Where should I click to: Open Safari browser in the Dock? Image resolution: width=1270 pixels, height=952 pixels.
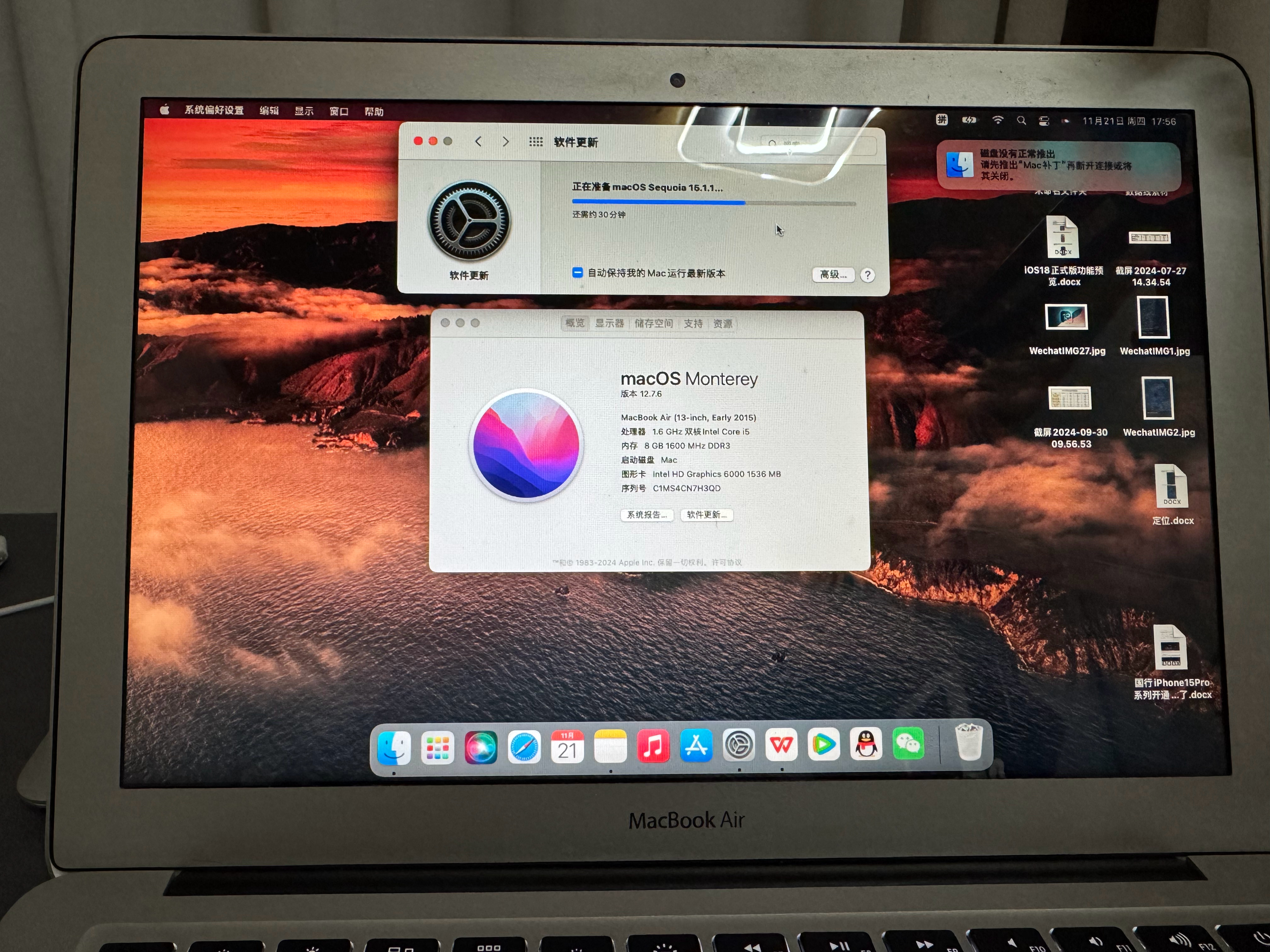524,747
